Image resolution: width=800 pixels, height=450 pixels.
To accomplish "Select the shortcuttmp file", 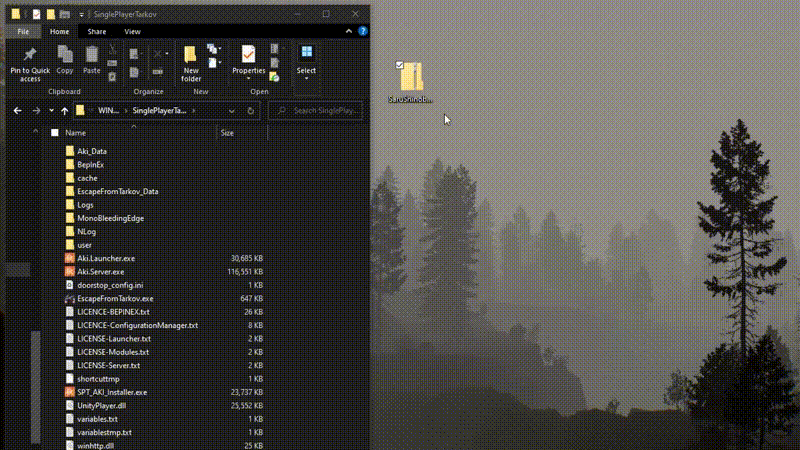I will pos(98,379).
